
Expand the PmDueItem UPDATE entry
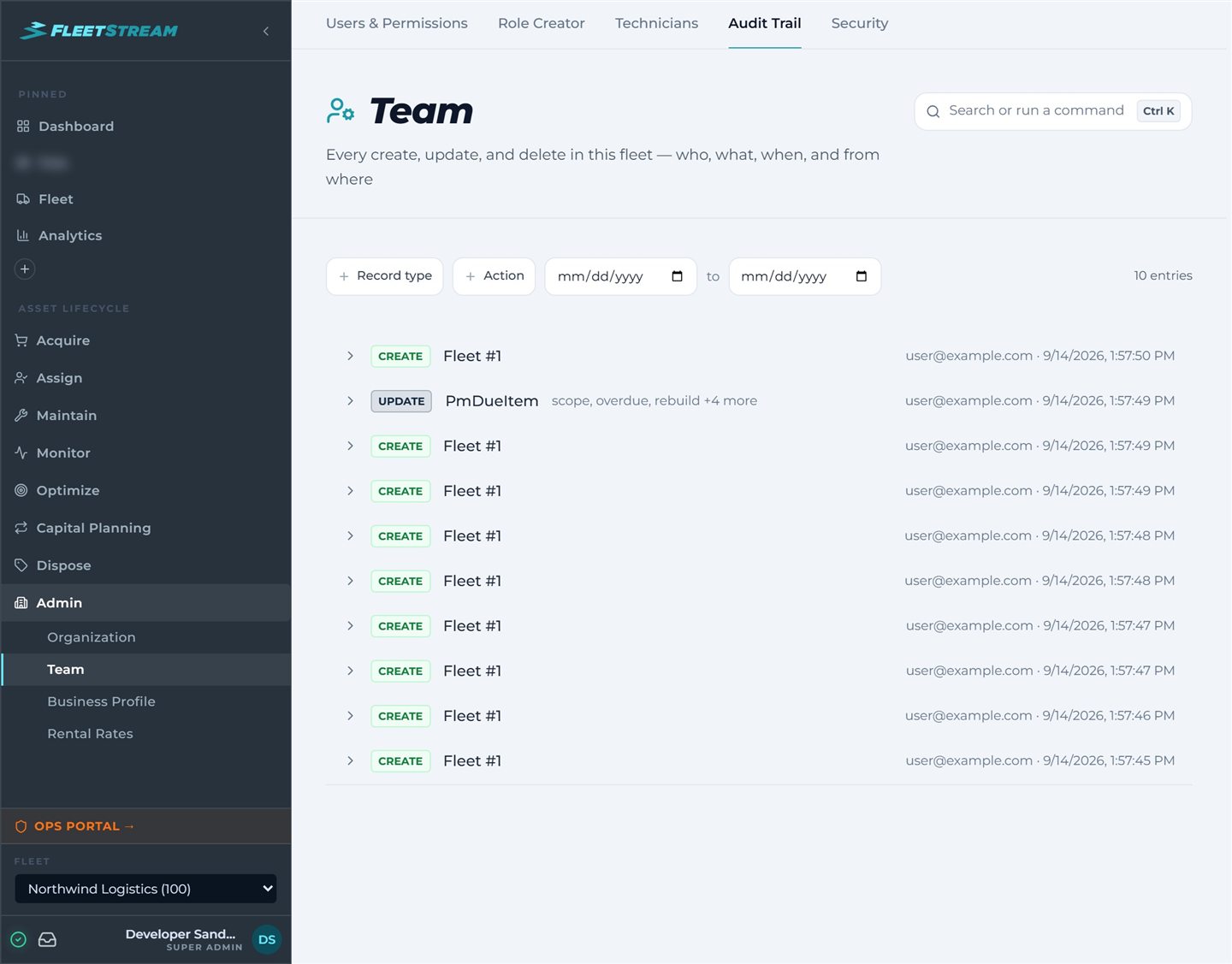pyautogui.click(x=350, y=401)
